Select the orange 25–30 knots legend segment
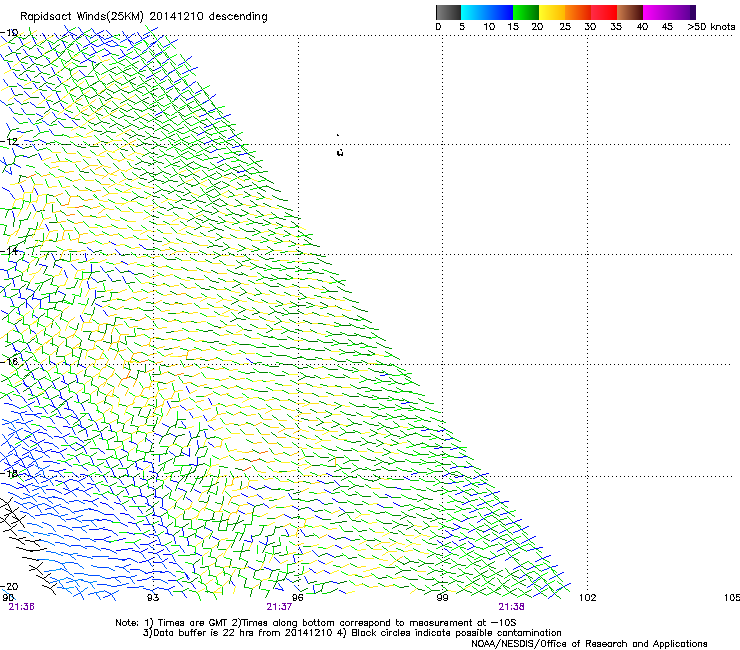The width and height of the screenshot is (740, 650). pyautogui.click(x=578, y=12)
